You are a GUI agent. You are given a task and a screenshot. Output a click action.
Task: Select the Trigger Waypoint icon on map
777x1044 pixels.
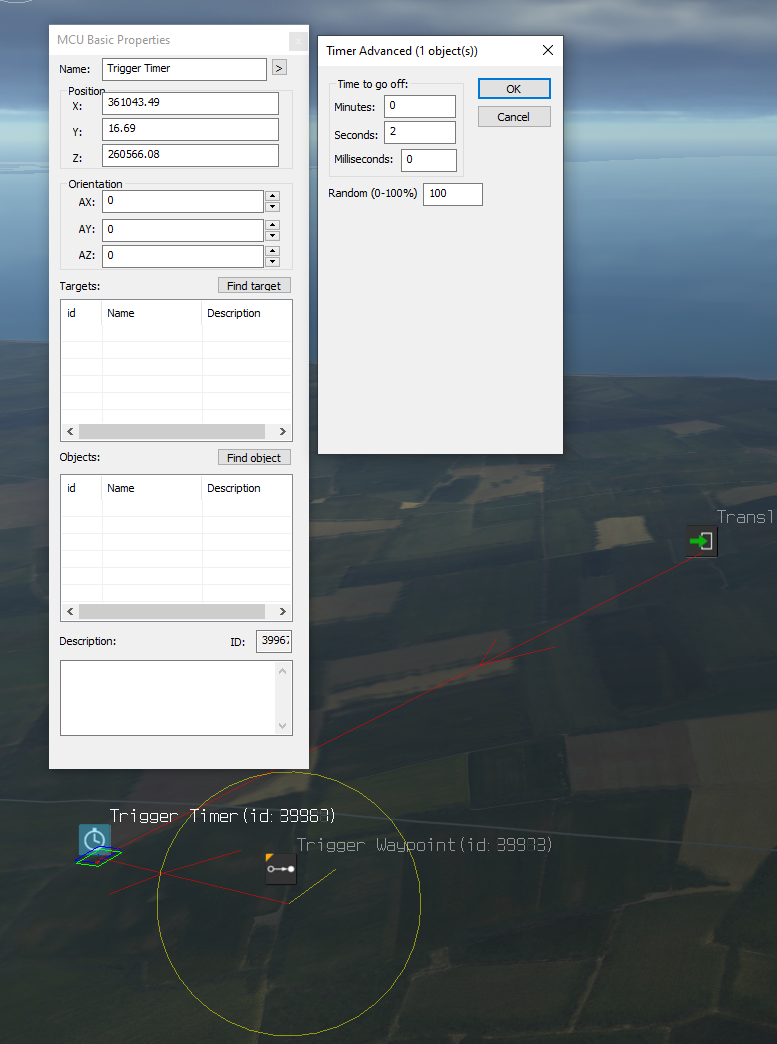click(x=281, y=868)
